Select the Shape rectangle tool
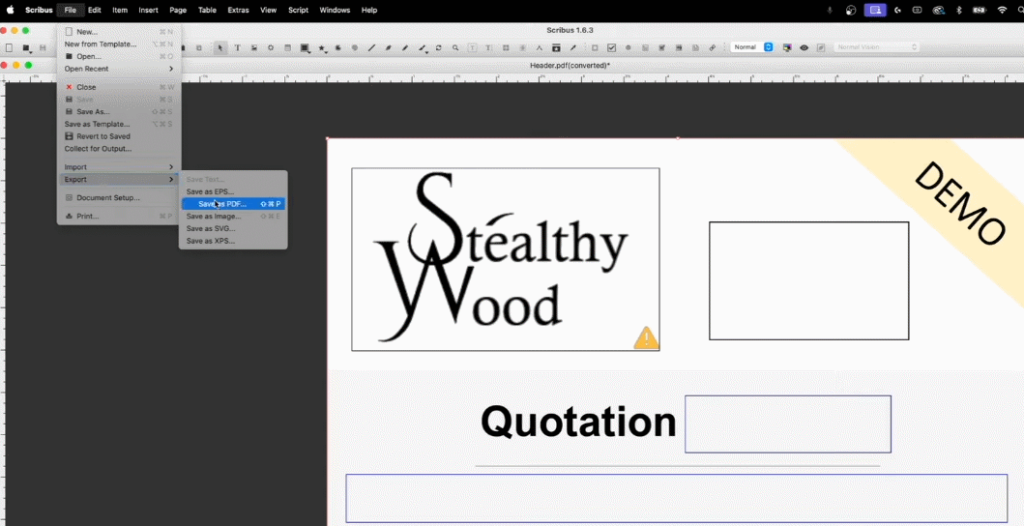This screenshot has height=526, width=1024. pyautogui.click(x=304, y=48)
